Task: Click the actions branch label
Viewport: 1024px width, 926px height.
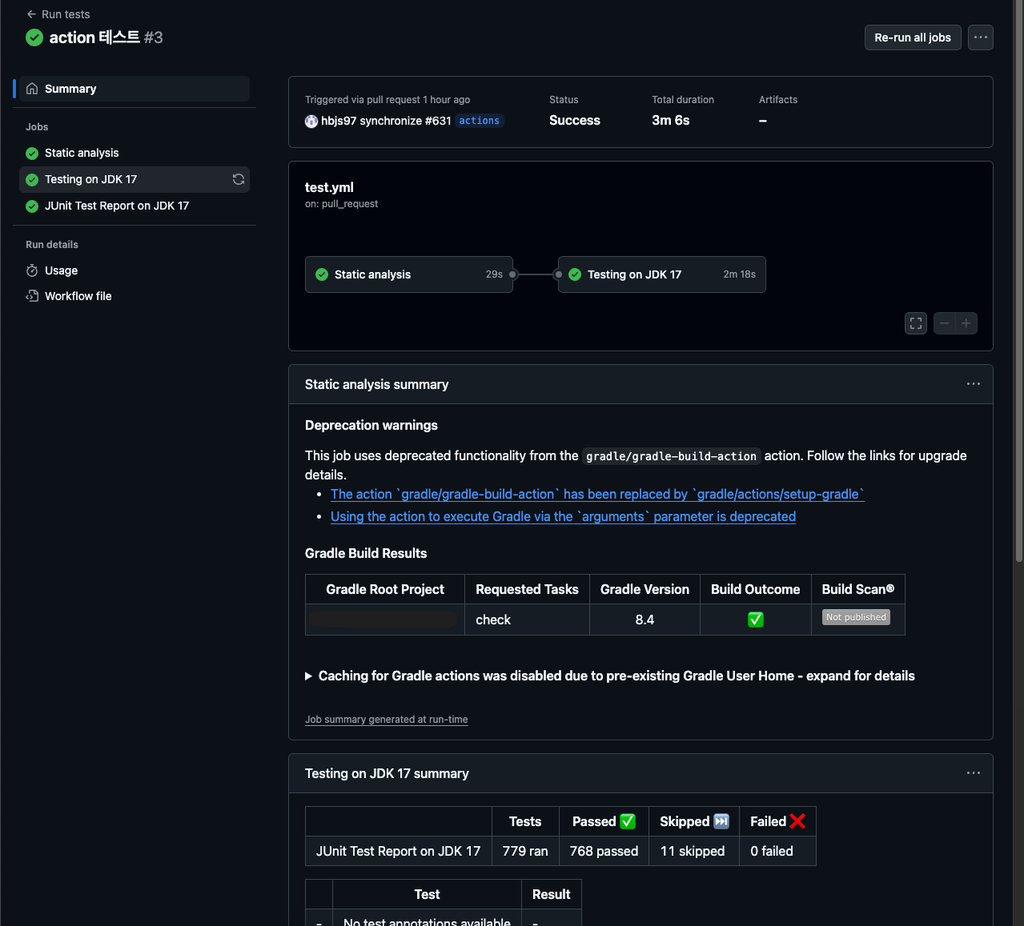Action: [479, 121]
